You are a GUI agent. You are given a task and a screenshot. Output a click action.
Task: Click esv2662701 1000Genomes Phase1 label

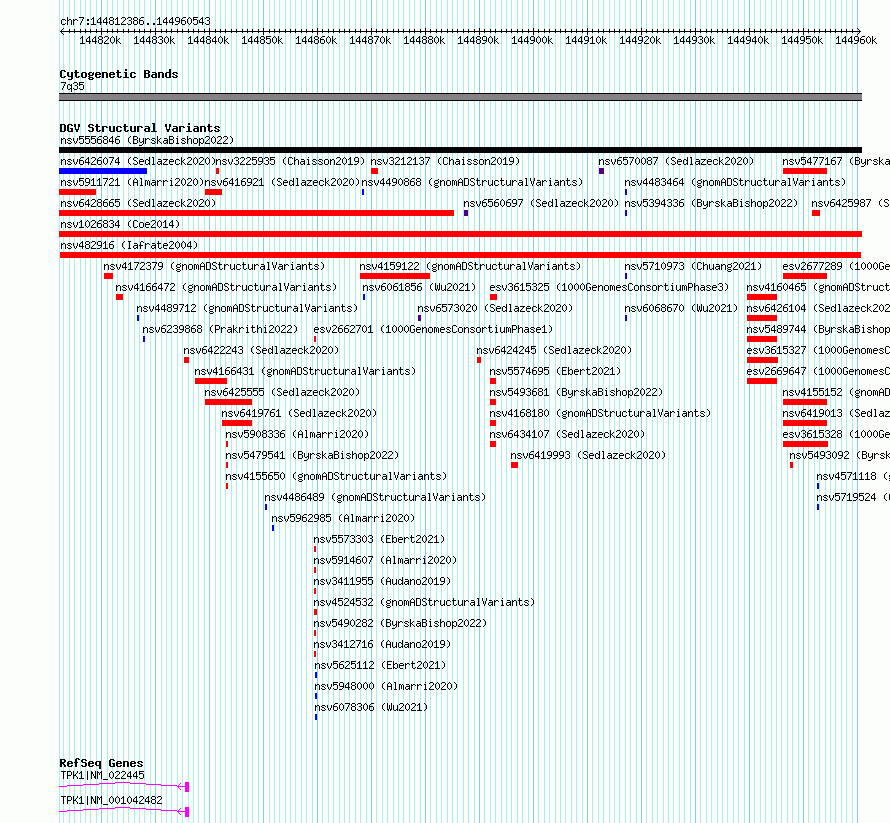pyautogui.click(x=433, y=329)
